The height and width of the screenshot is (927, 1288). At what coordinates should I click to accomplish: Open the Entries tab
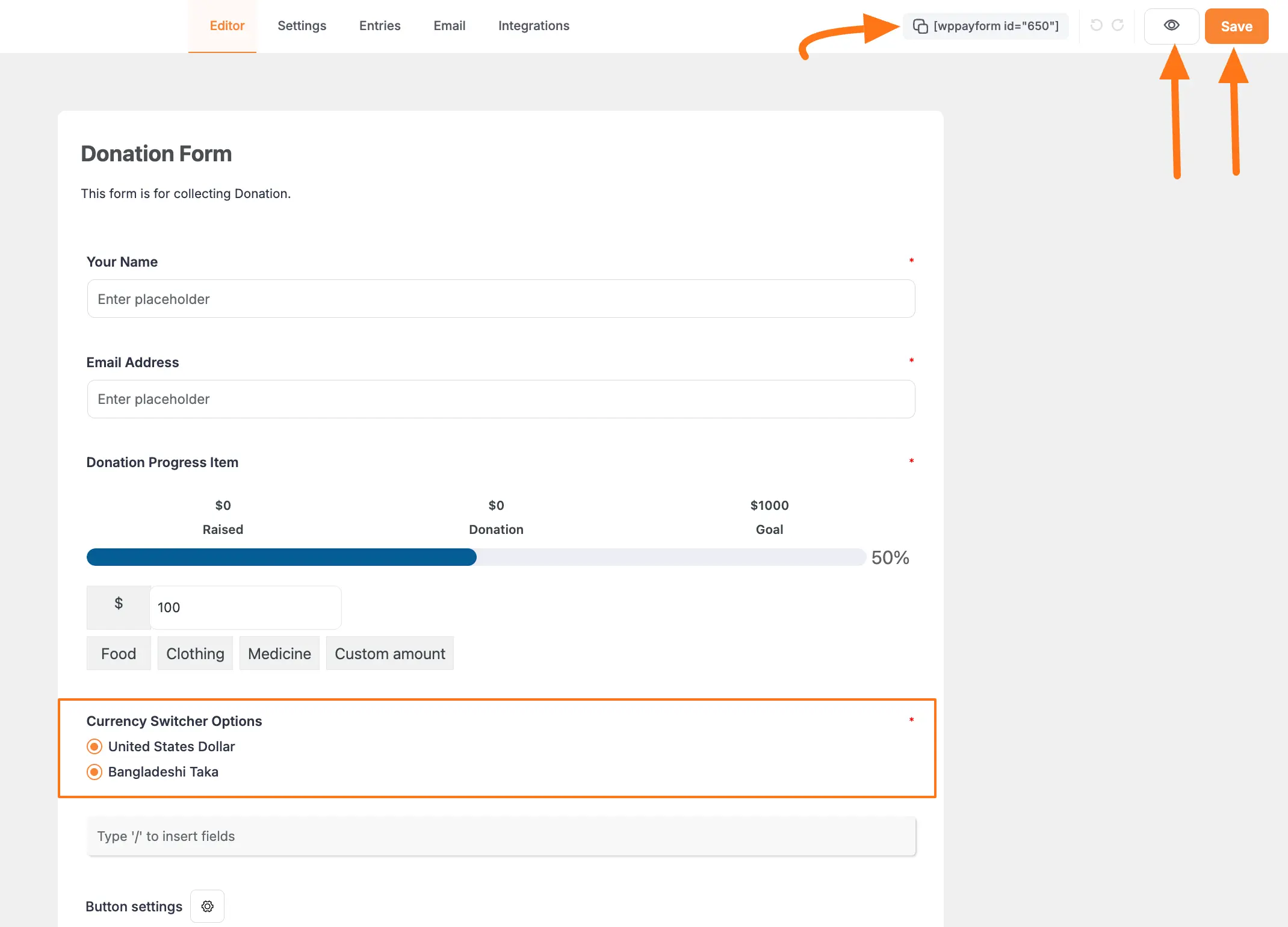point(380,26)
